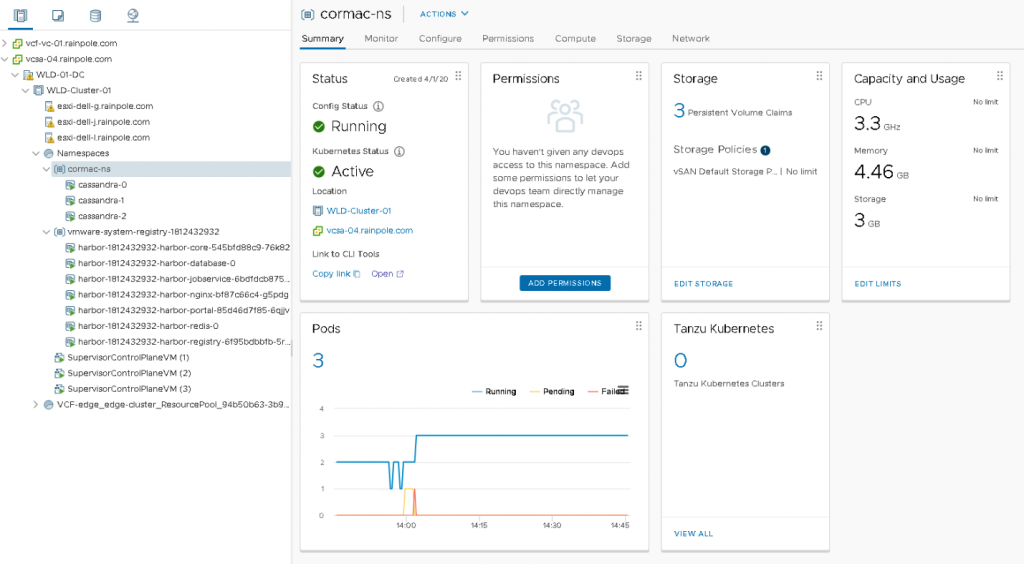Expand the VCF-edge cluster ResourcePool node
The height and width of the screenshot is (564, 1024).
coord(36,405)
